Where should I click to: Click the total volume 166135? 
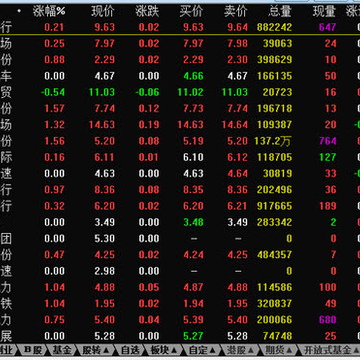(274, 76)
